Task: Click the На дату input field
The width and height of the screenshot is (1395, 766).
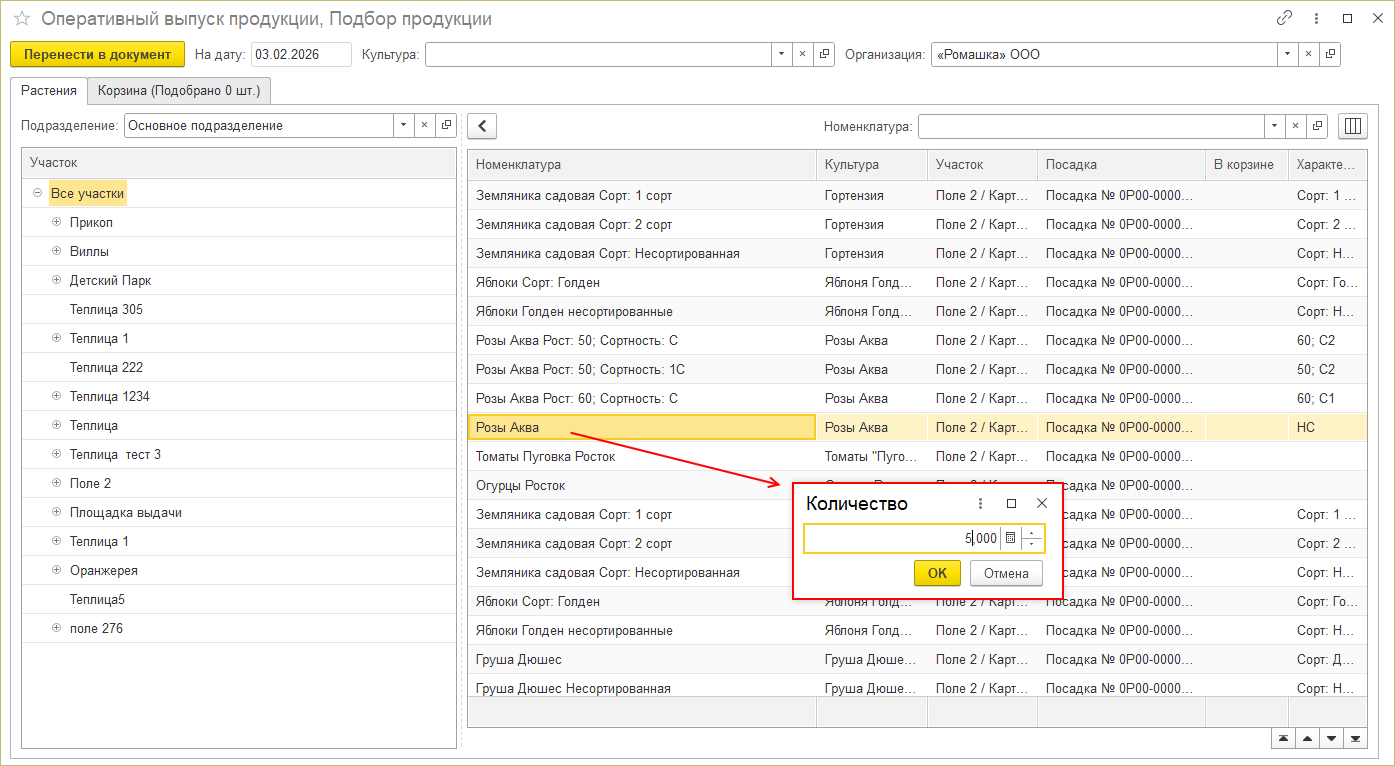Action: click(300, 55)
